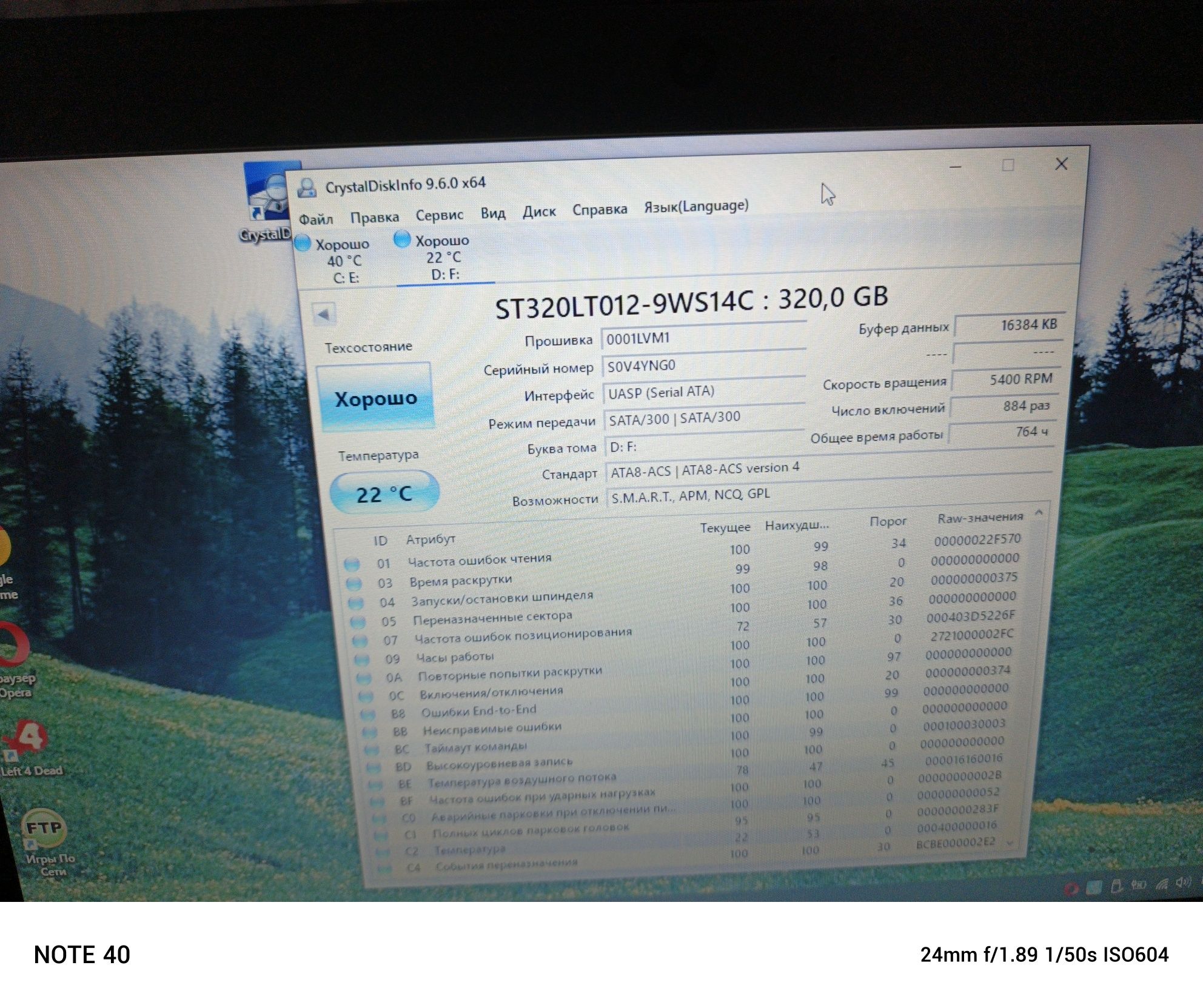Click the status icon of row BC Таймаут команды
Image resolution: width=1203 pixels, height=1008 pixels.
point(372,750)
